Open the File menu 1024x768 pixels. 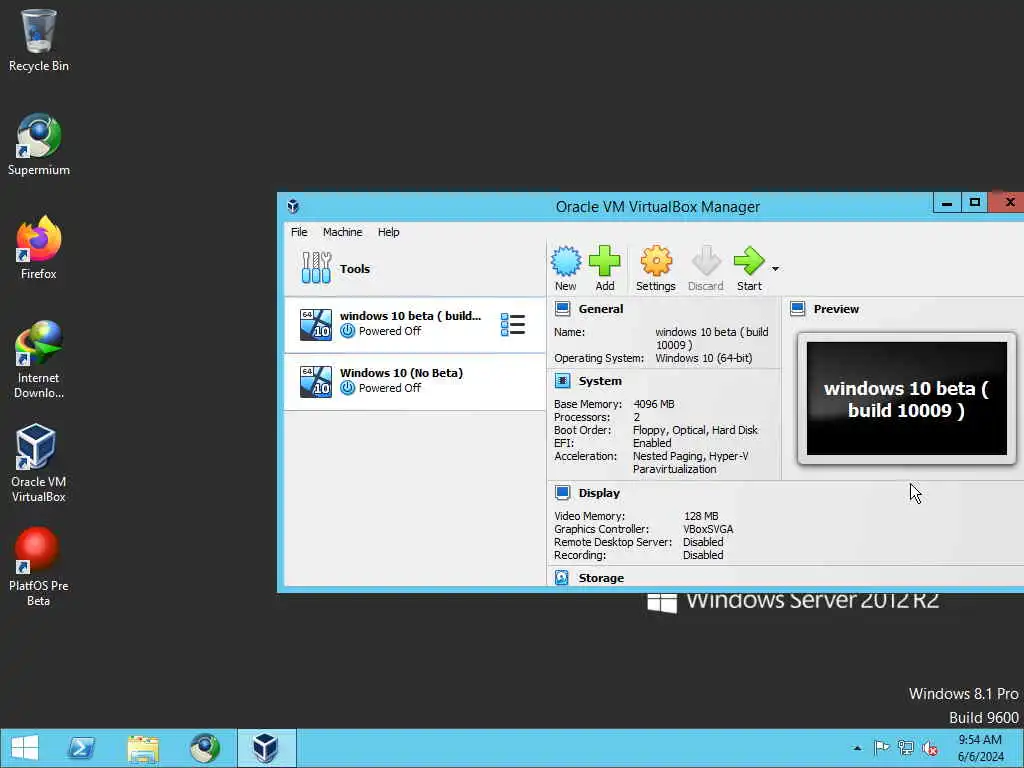coord(299,232)
